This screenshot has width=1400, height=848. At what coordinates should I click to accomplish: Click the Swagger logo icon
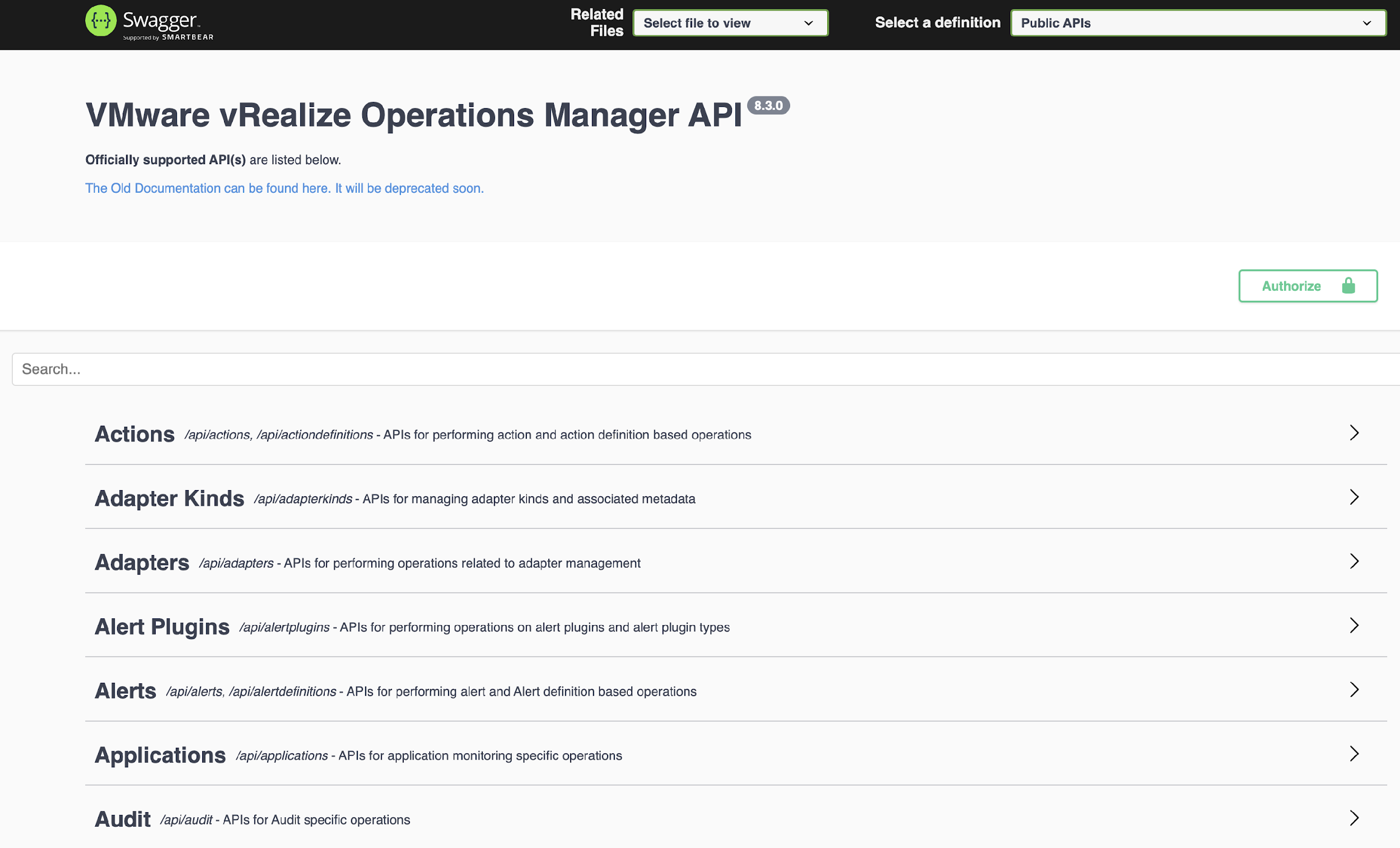point(101,21)
